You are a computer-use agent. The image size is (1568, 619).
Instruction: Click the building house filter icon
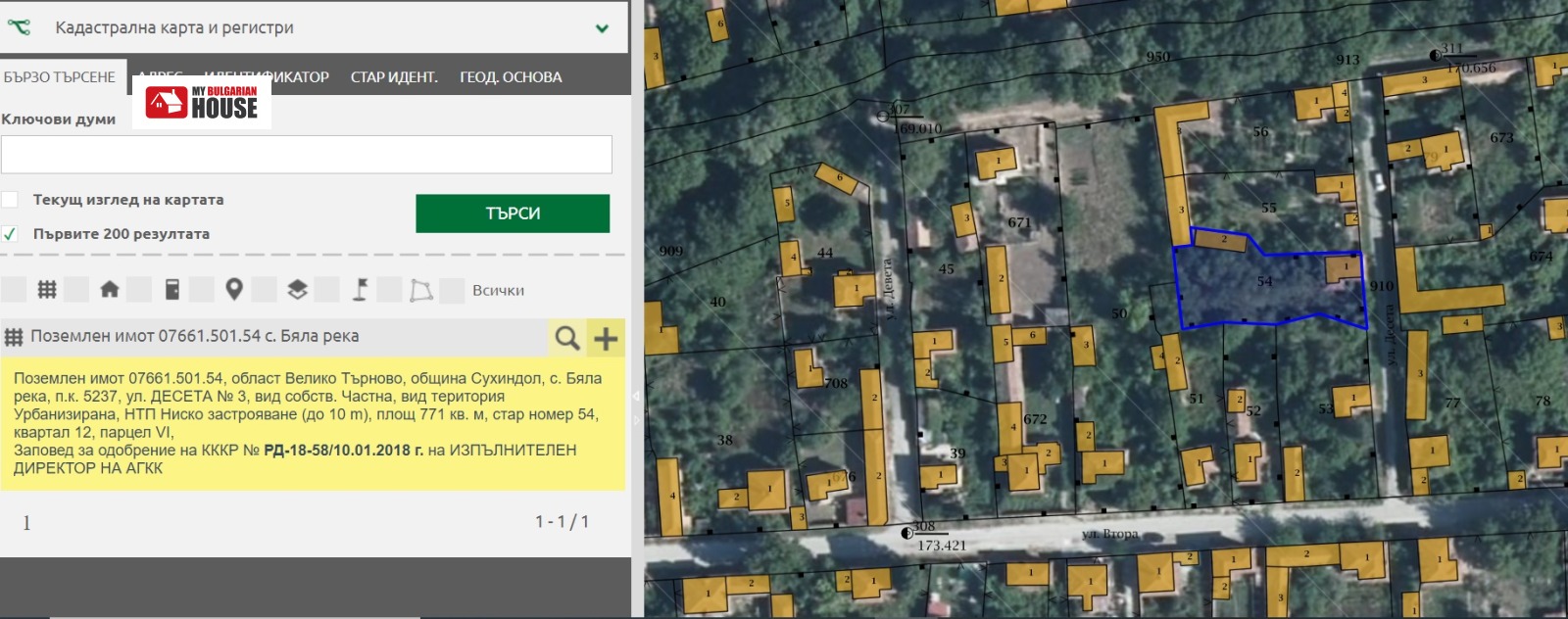coord(109,290)
